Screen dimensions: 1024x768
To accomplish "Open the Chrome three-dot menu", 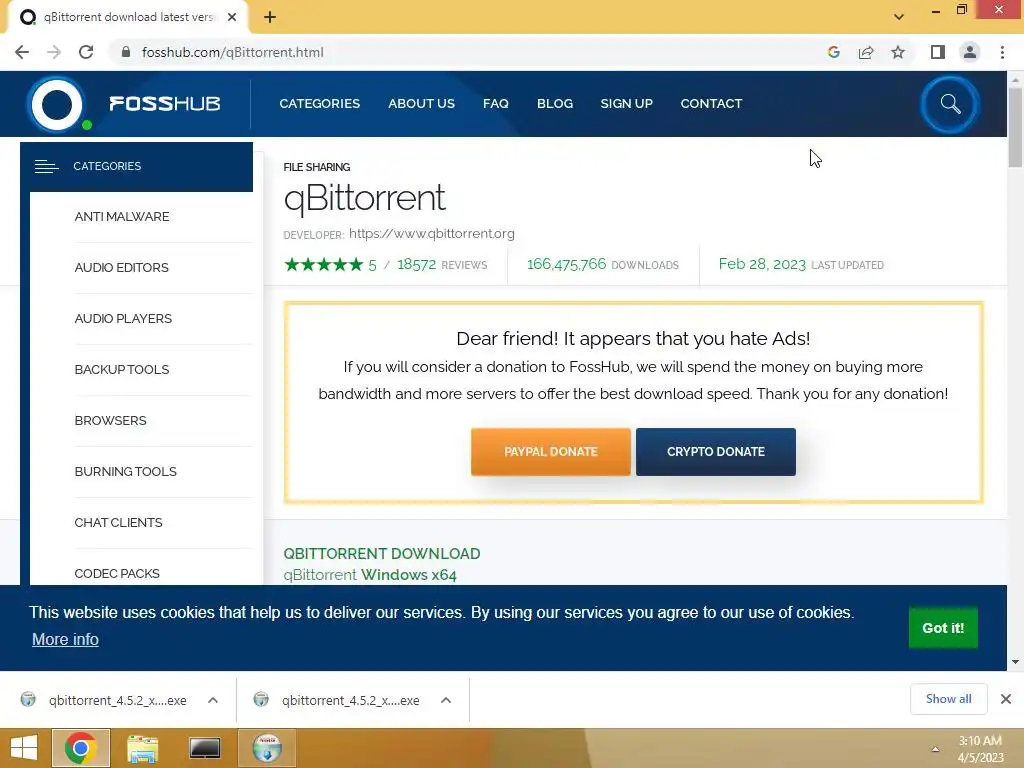I will point(1002,52).
